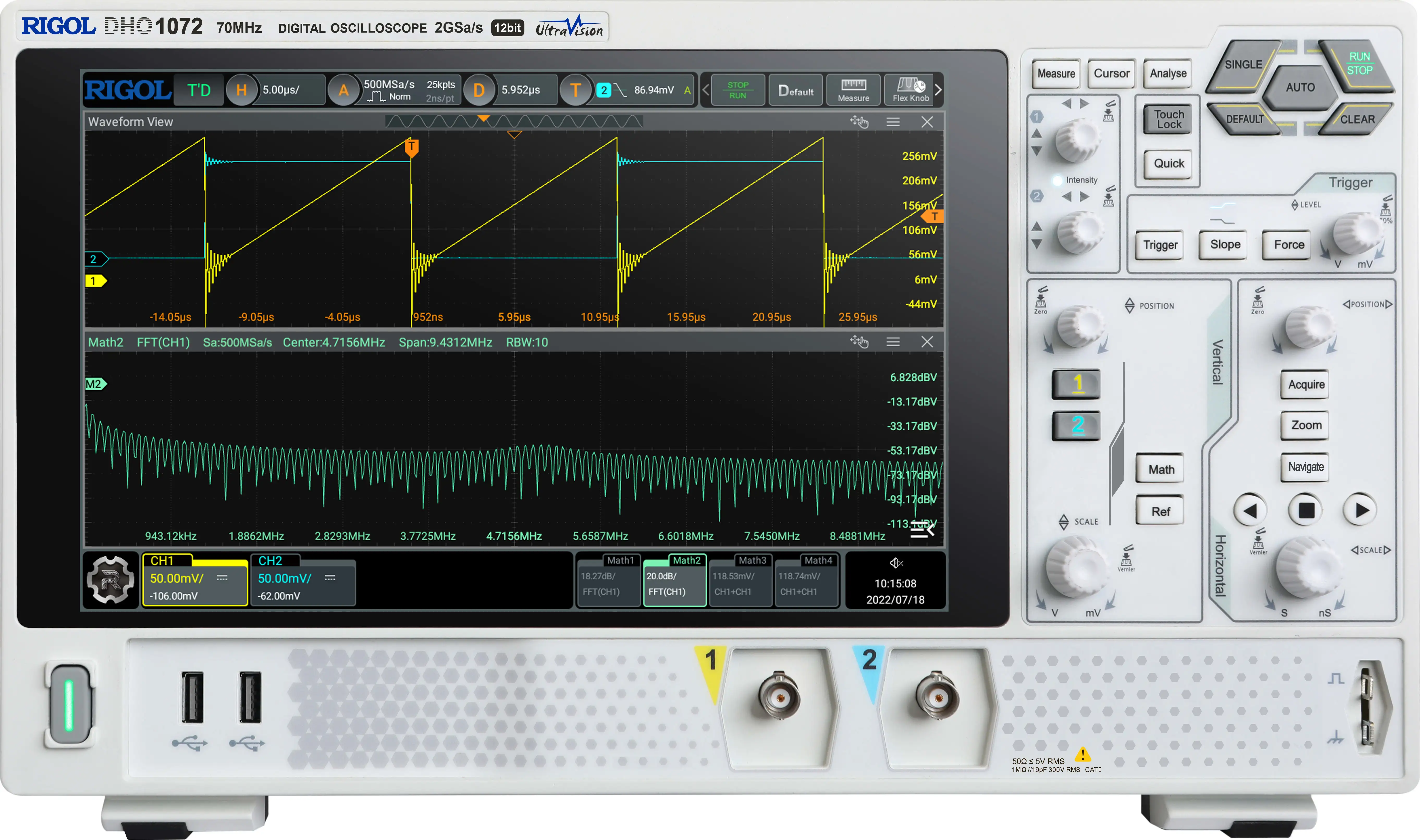
Task: Open the Waveform View hamburger menu
Action: click(893, 121)
